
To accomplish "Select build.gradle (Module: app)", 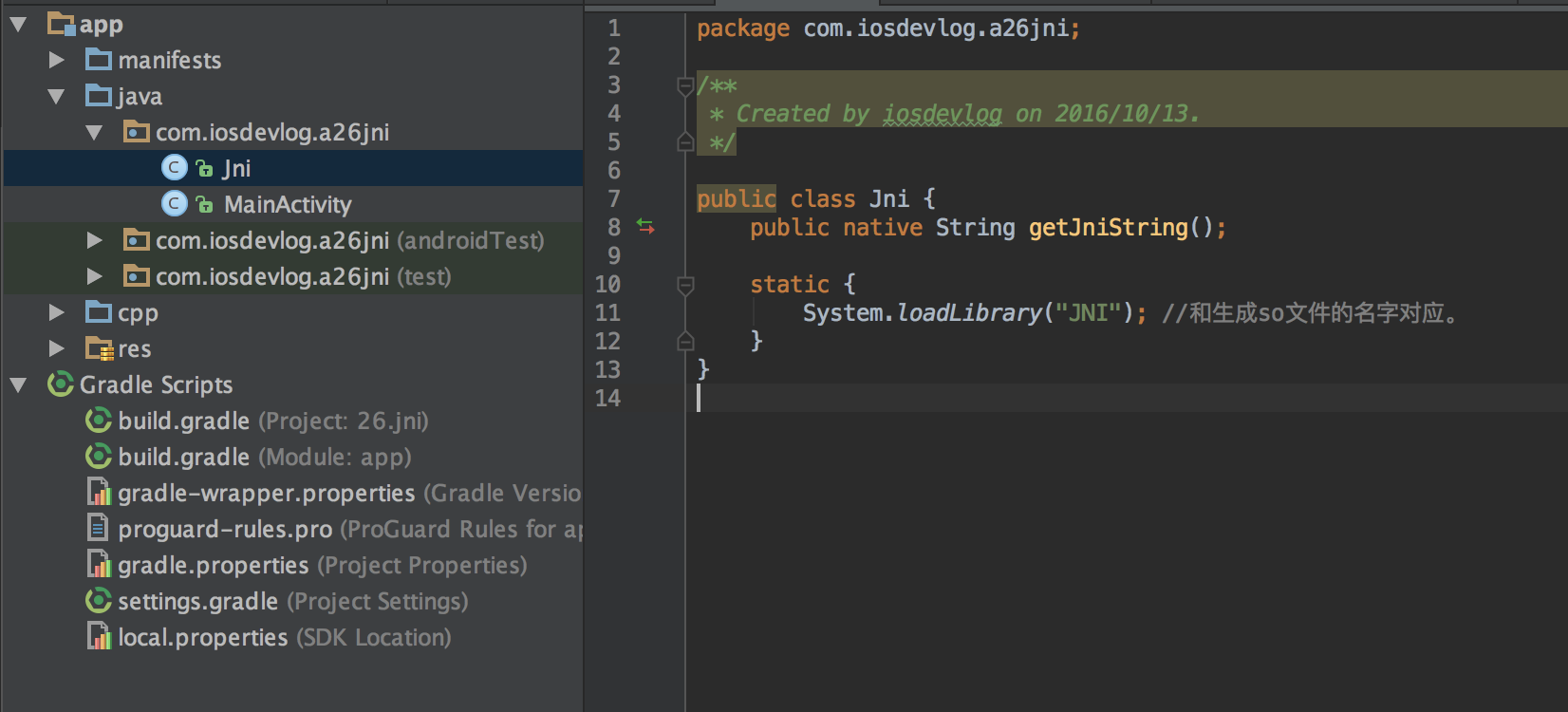I will click(x=265, y=457).
